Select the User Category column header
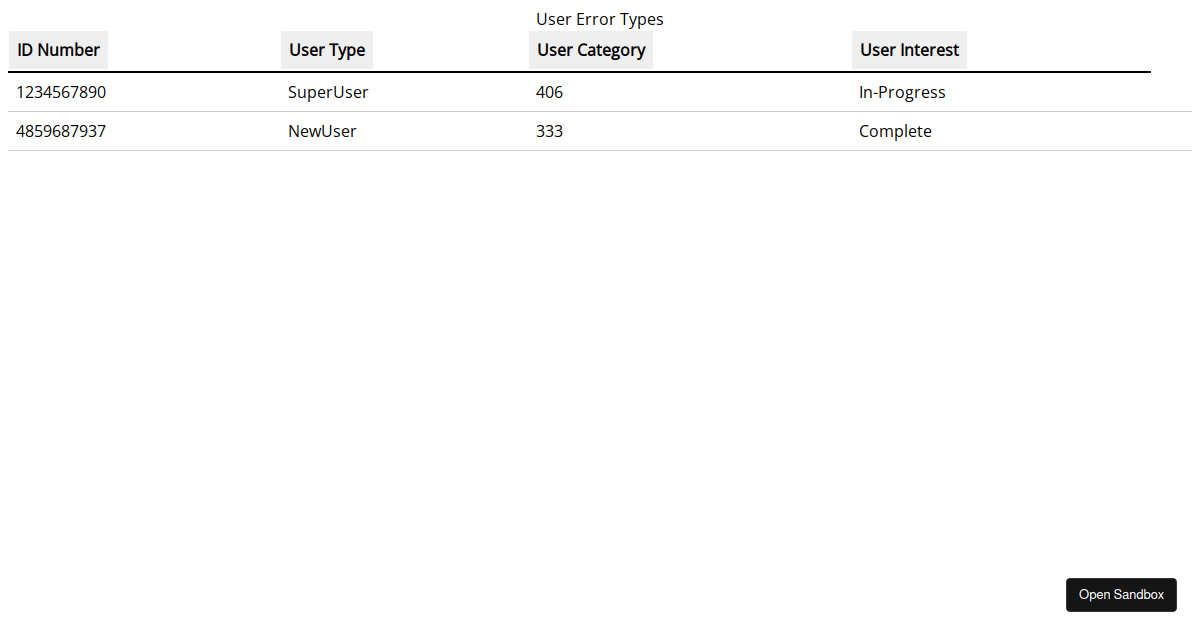Viewport: 1200px width, 630px height. pyautogui.click(x=591, y=50)
